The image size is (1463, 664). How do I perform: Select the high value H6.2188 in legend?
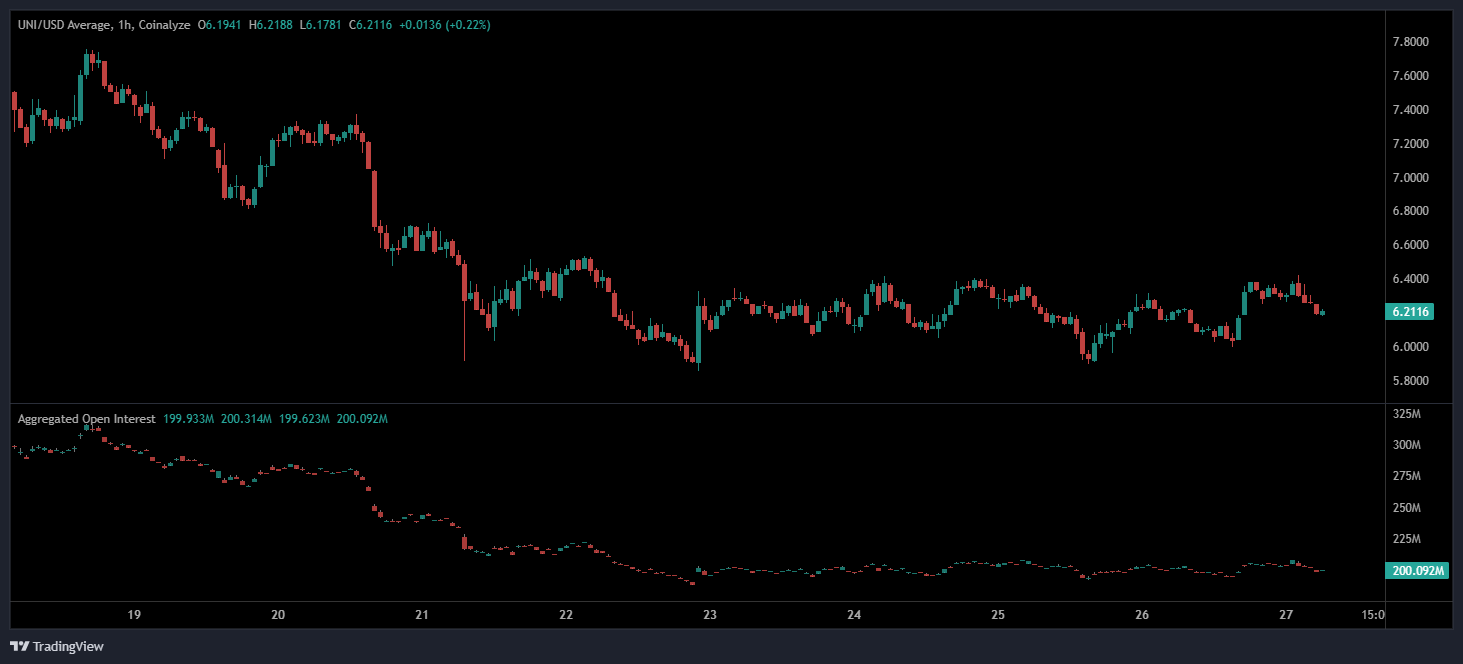point(270,23)
